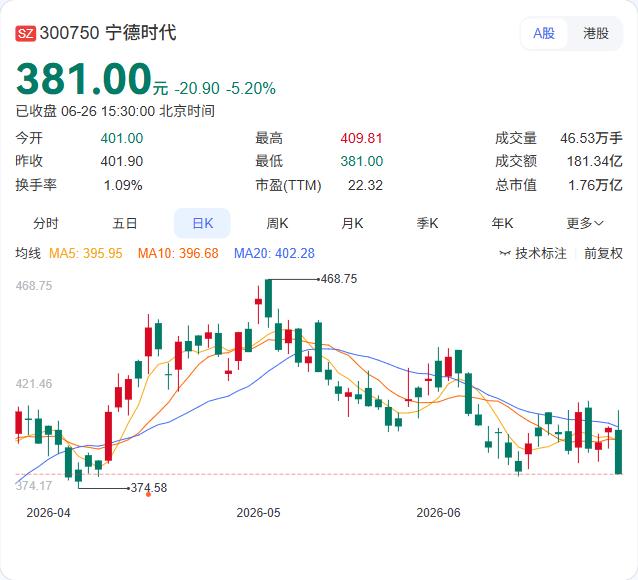638x580 pixels.
Task: Click the price change -20.90
Action: point(197,88)
